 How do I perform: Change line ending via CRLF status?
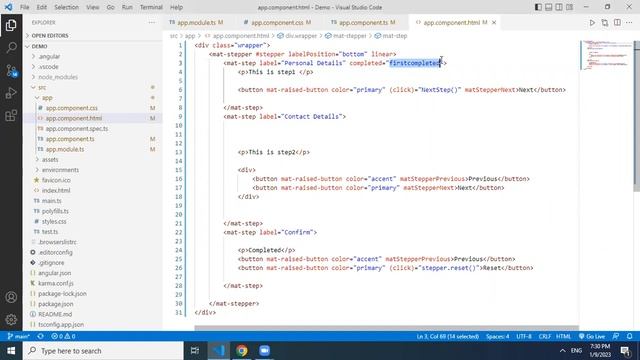click(x=544, y=336)
